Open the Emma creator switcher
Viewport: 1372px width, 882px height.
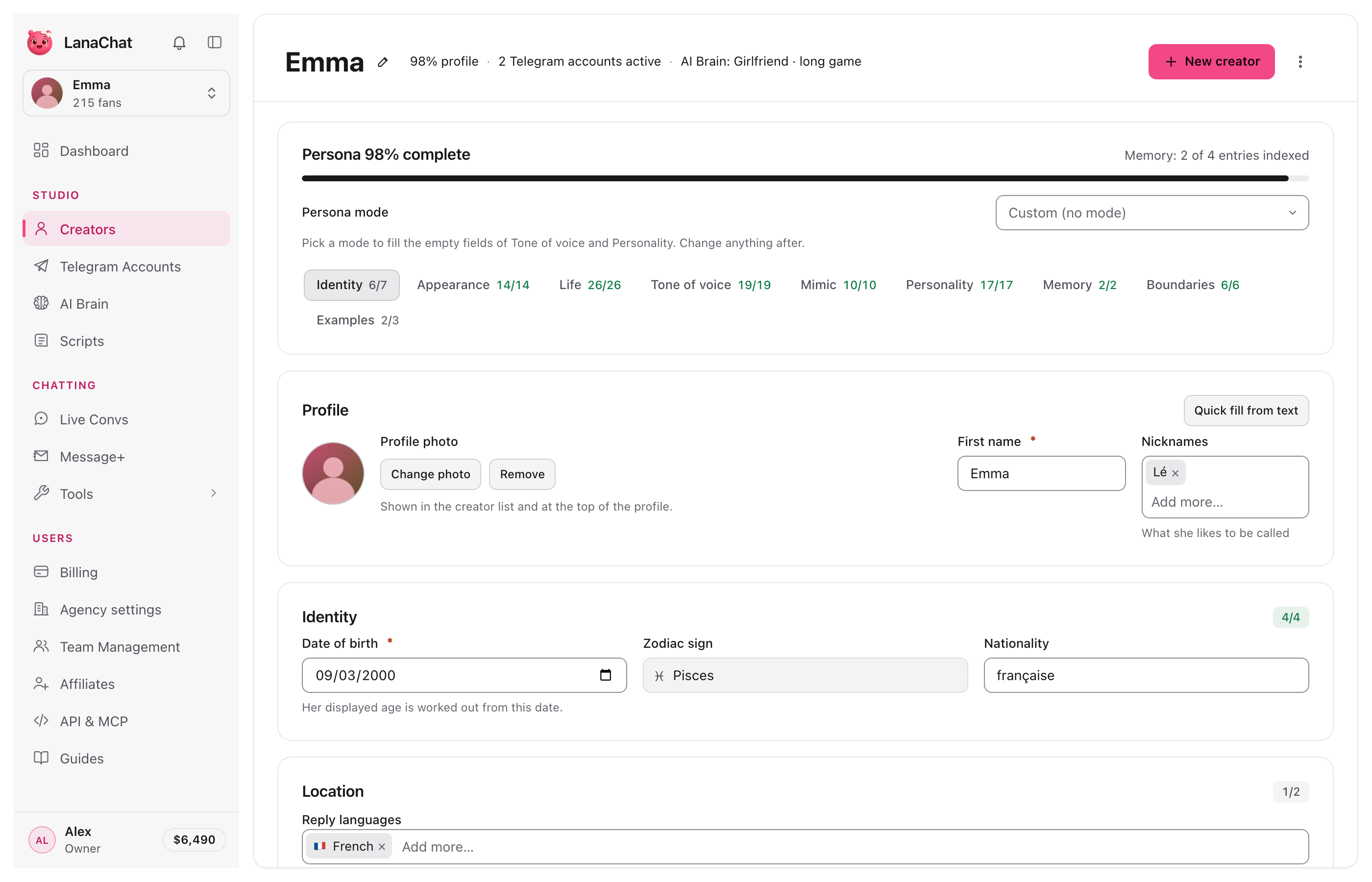pos(126,94)
